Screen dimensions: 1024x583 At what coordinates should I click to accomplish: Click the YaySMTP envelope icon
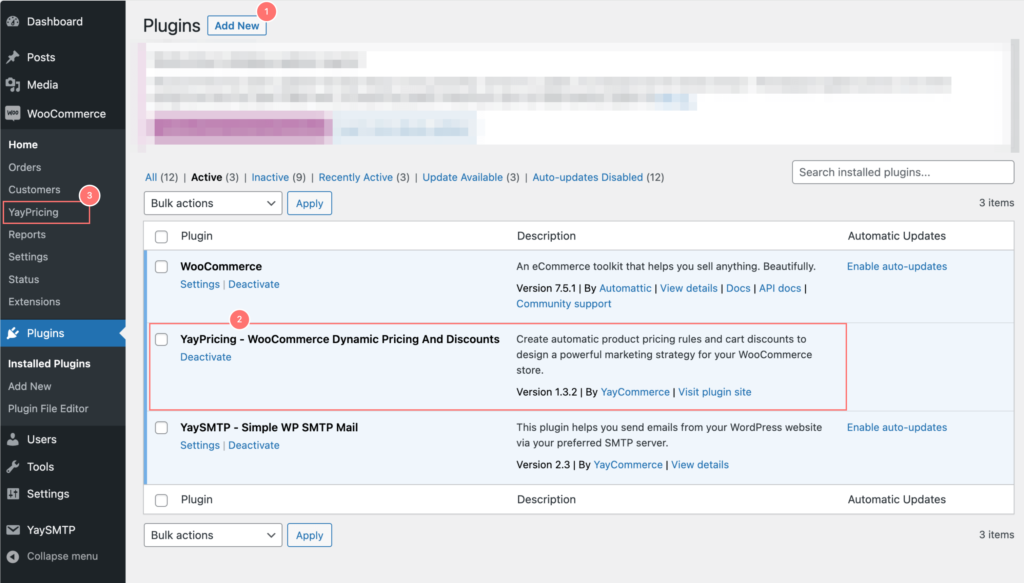tap(13, 530)
